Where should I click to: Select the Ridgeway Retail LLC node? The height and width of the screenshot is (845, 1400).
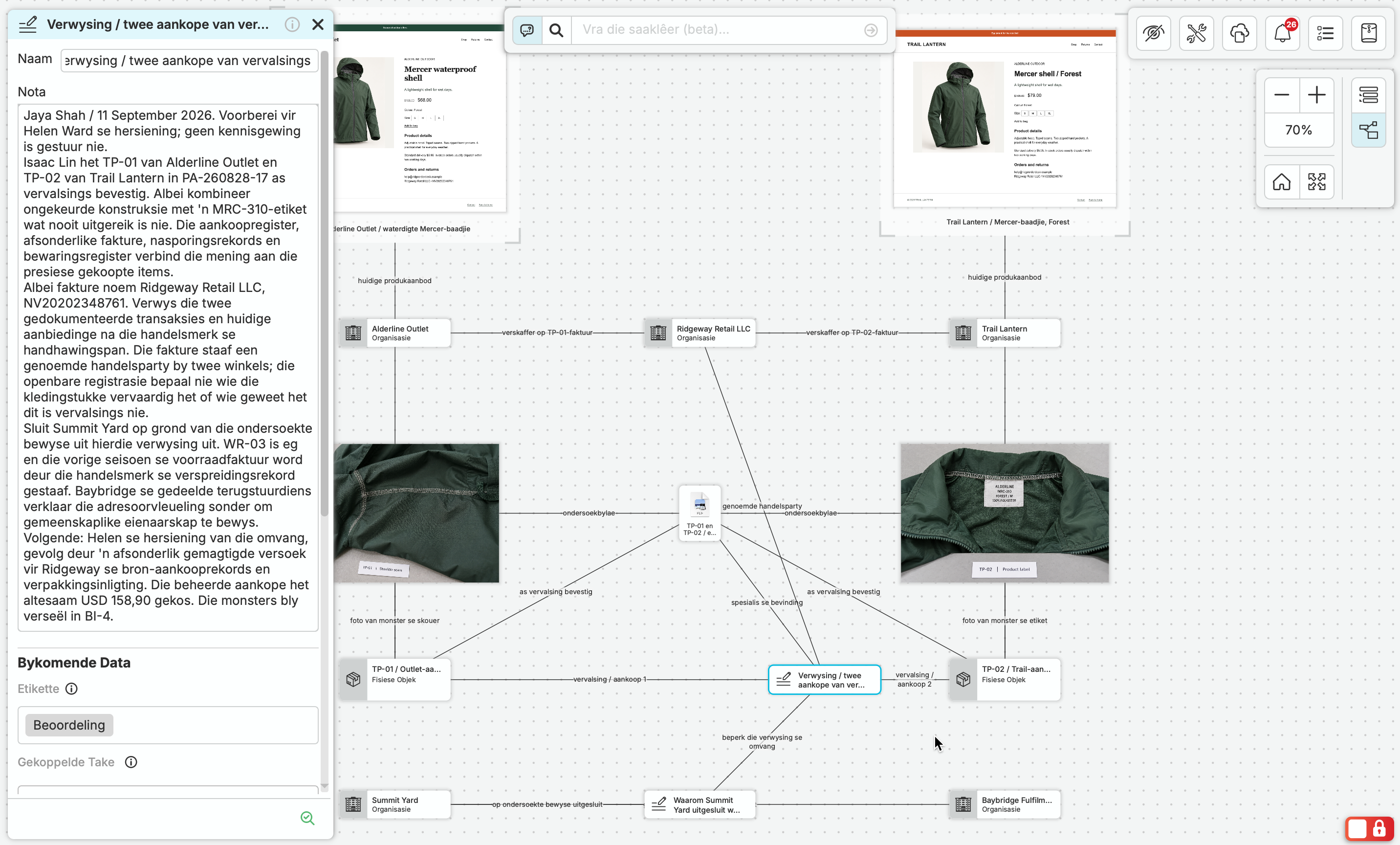(700, 333)
